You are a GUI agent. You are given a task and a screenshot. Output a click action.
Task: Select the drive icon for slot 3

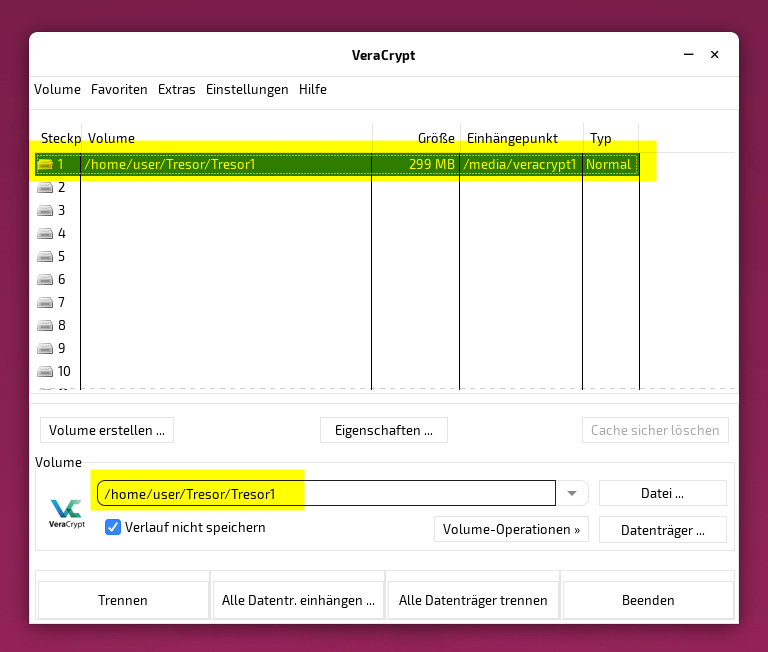click(x=45, y=210)
